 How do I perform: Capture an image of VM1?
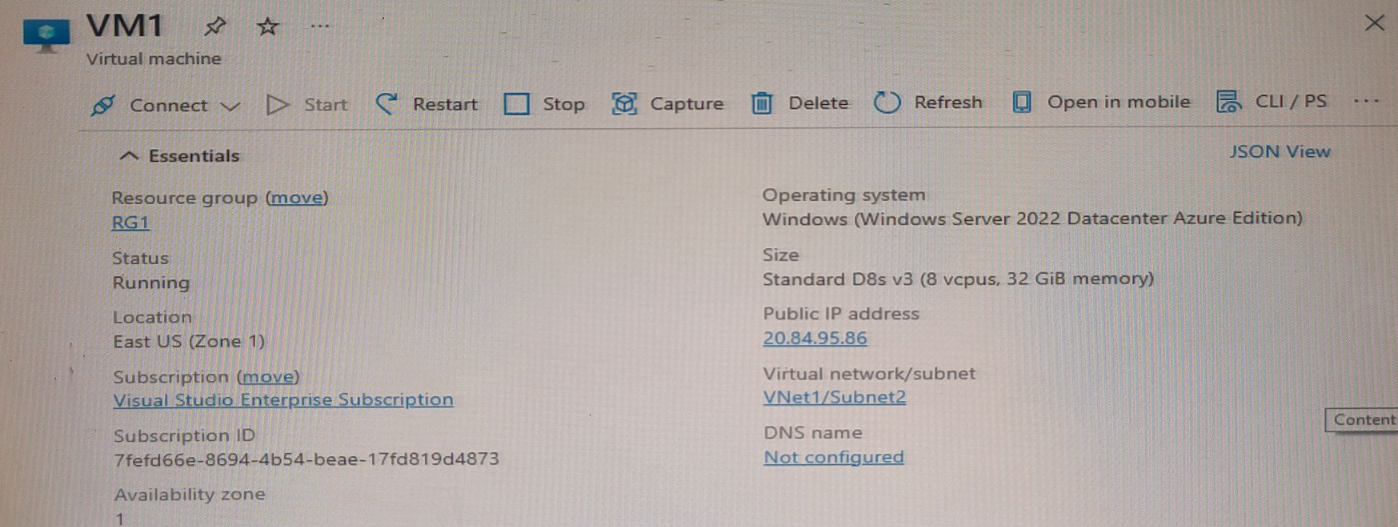(686, 104)
